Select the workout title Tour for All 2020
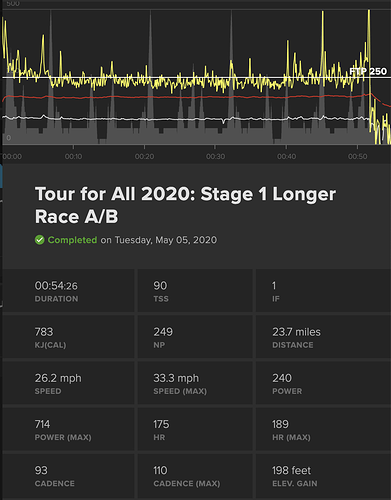 pyautogui.click(x=185, y=205)
